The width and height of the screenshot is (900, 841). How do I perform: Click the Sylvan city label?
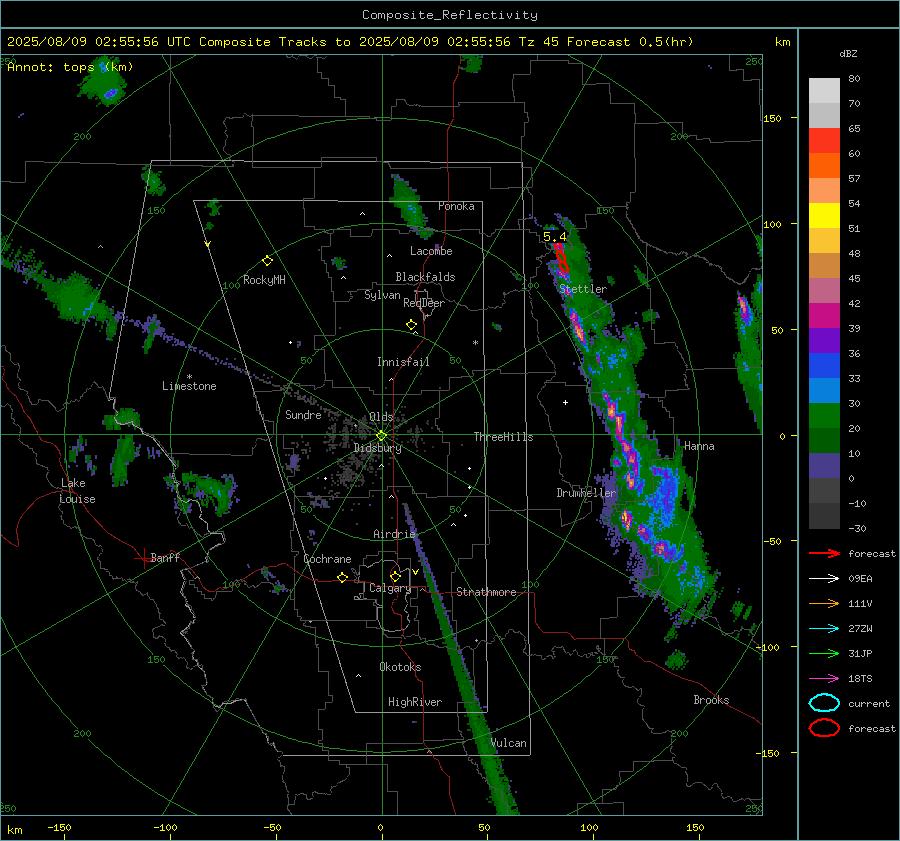pos(382,295)
